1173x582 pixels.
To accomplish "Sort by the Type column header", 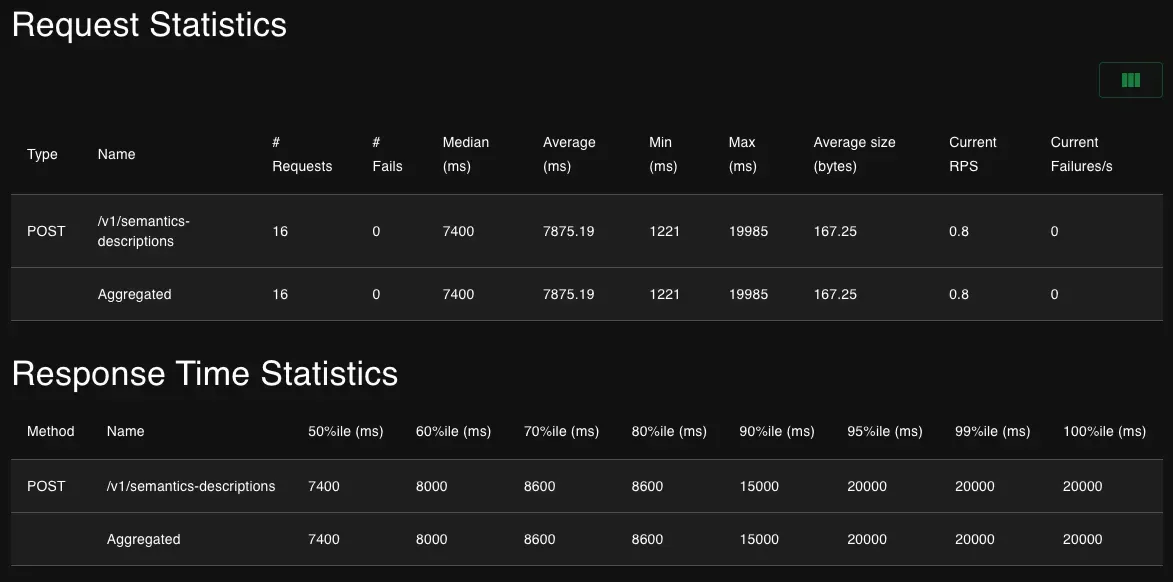I will [42, 154].
